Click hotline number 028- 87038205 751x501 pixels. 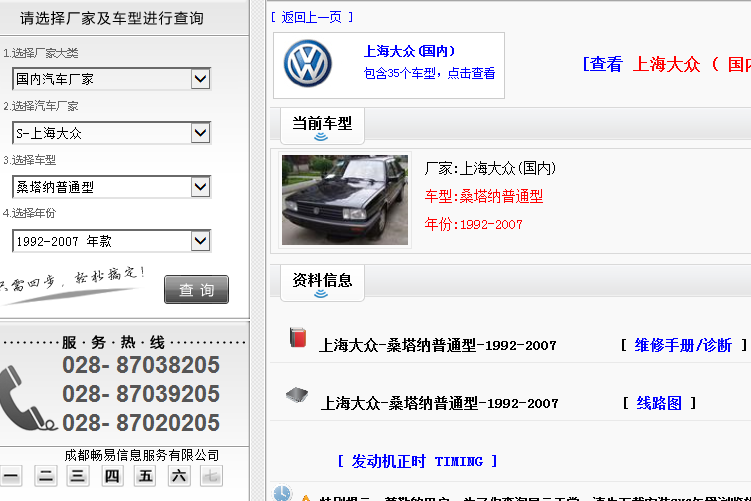point(141,365)
